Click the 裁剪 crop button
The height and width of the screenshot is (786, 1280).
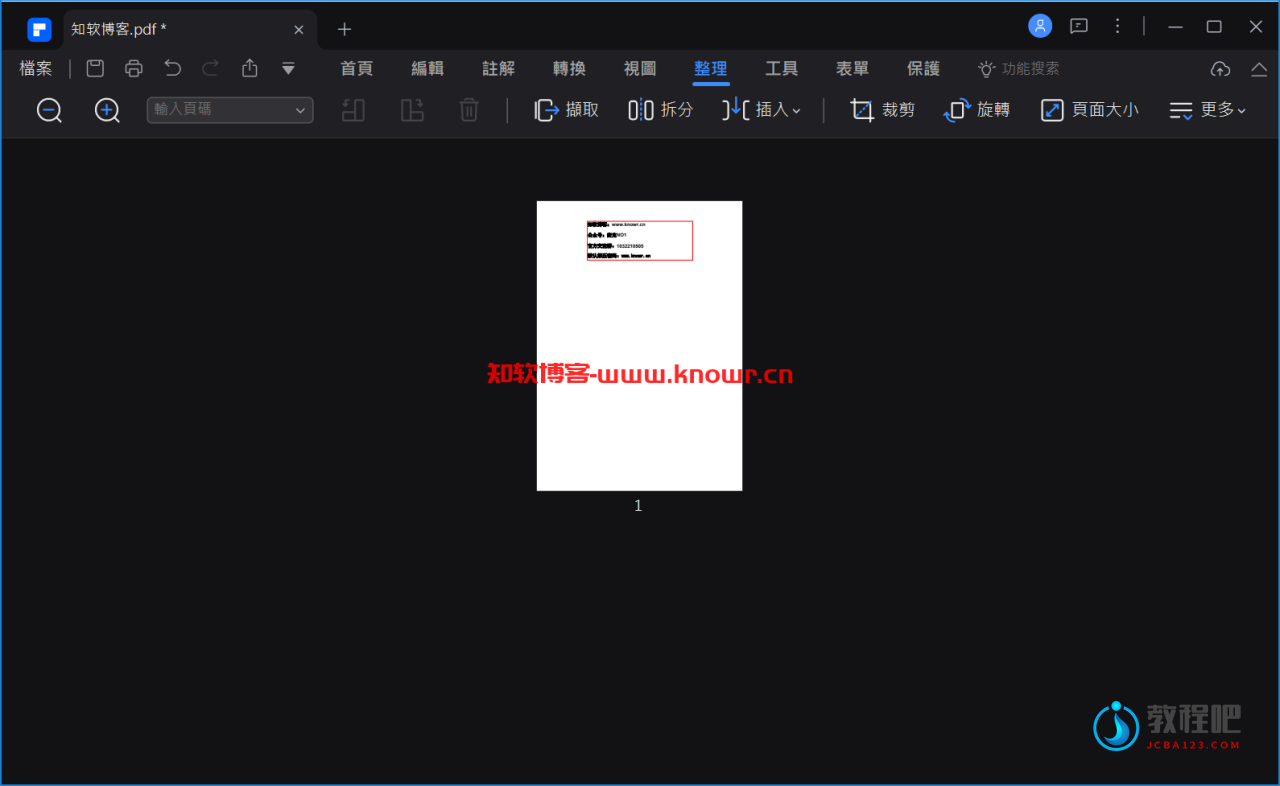883,110
